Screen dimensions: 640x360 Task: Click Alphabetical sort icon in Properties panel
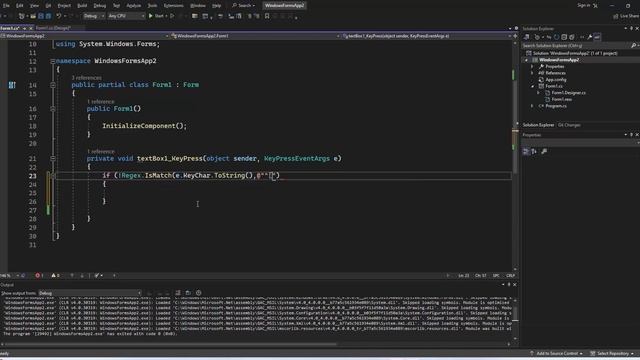(x=534, y=151)
